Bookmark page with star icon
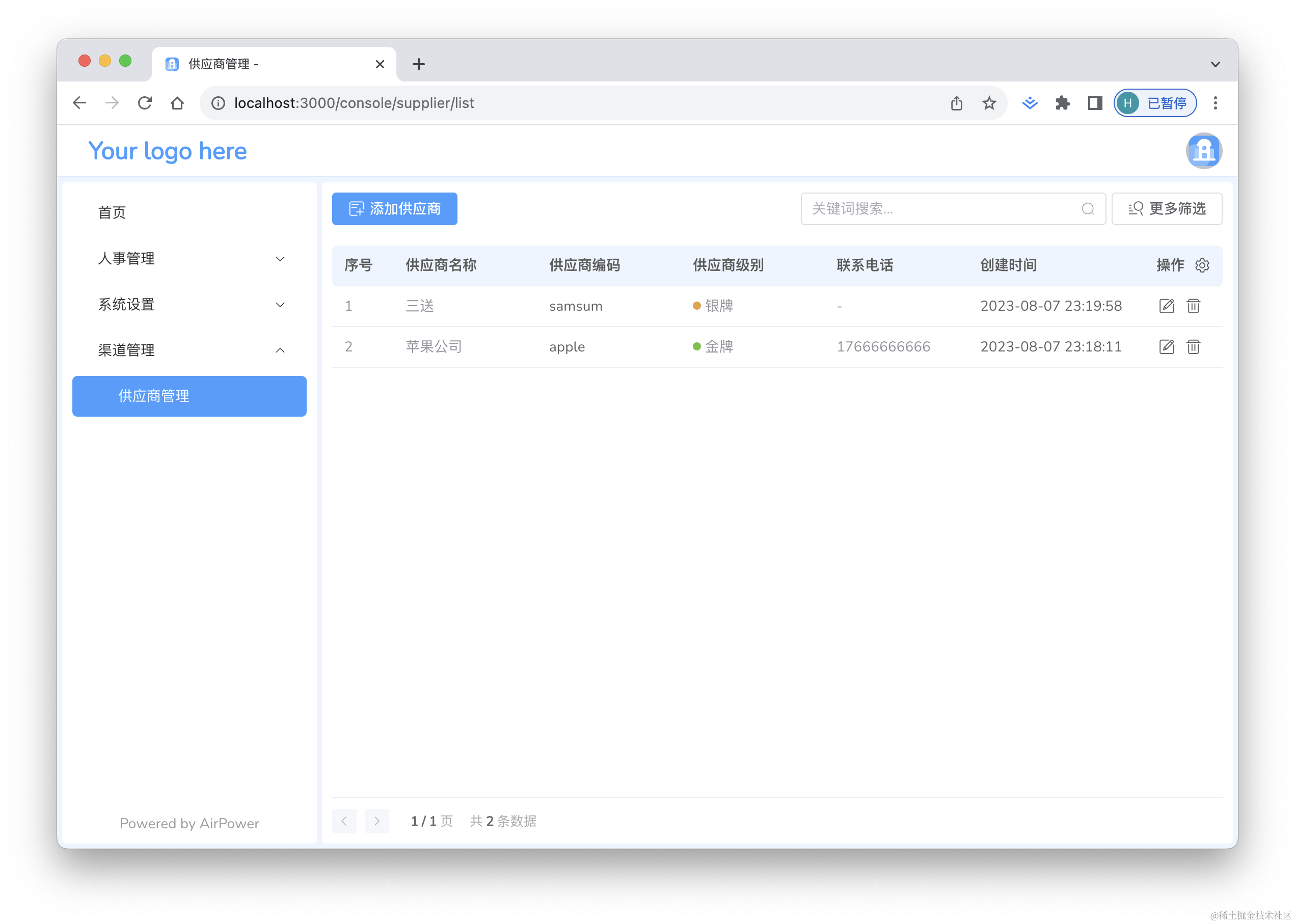 (989, 103)
